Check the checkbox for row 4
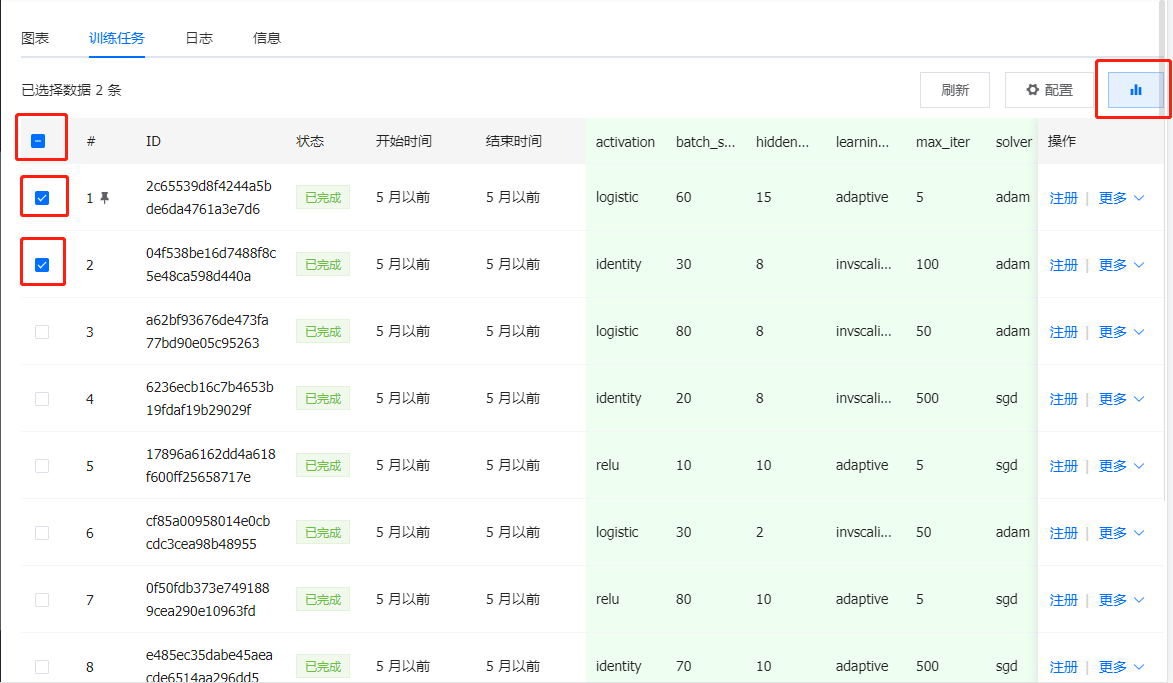 pos(42,399)
